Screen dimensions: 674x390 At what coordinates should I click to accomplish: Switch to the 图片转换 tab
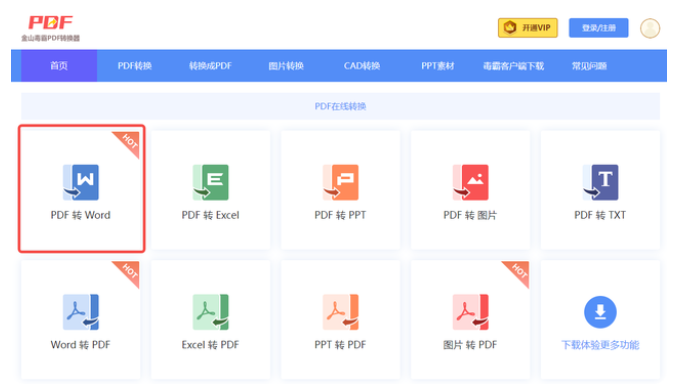[x=286, y=66]
